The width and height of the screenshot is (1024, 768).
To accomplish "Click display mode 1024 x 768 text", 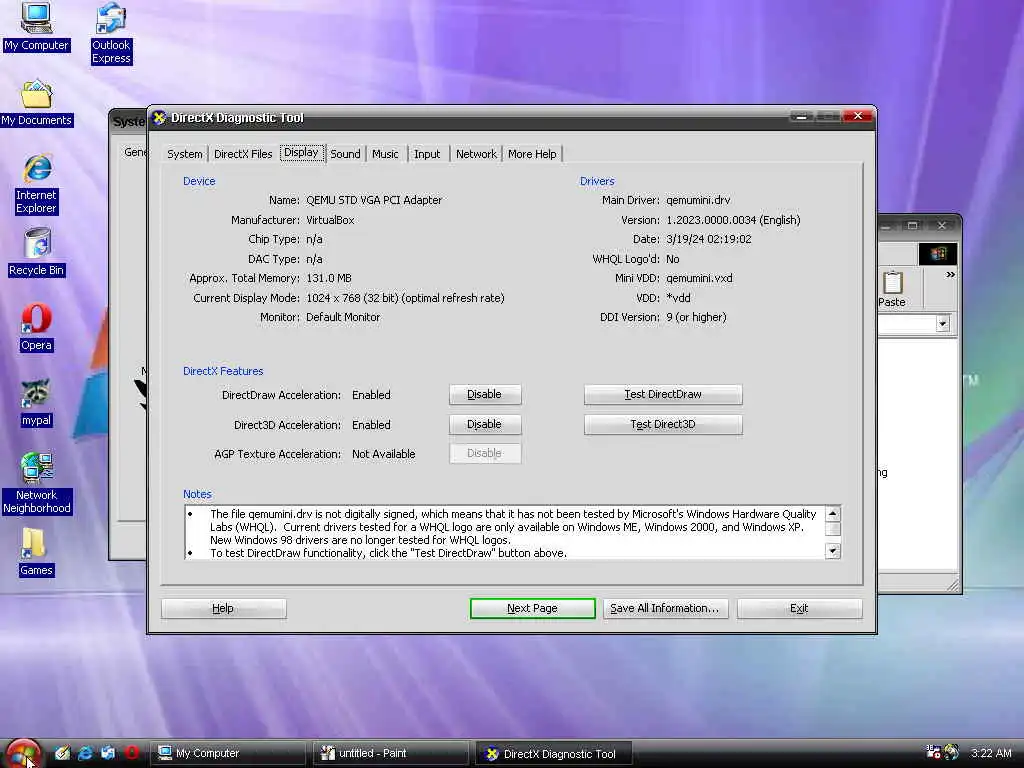I will (405, 298).
